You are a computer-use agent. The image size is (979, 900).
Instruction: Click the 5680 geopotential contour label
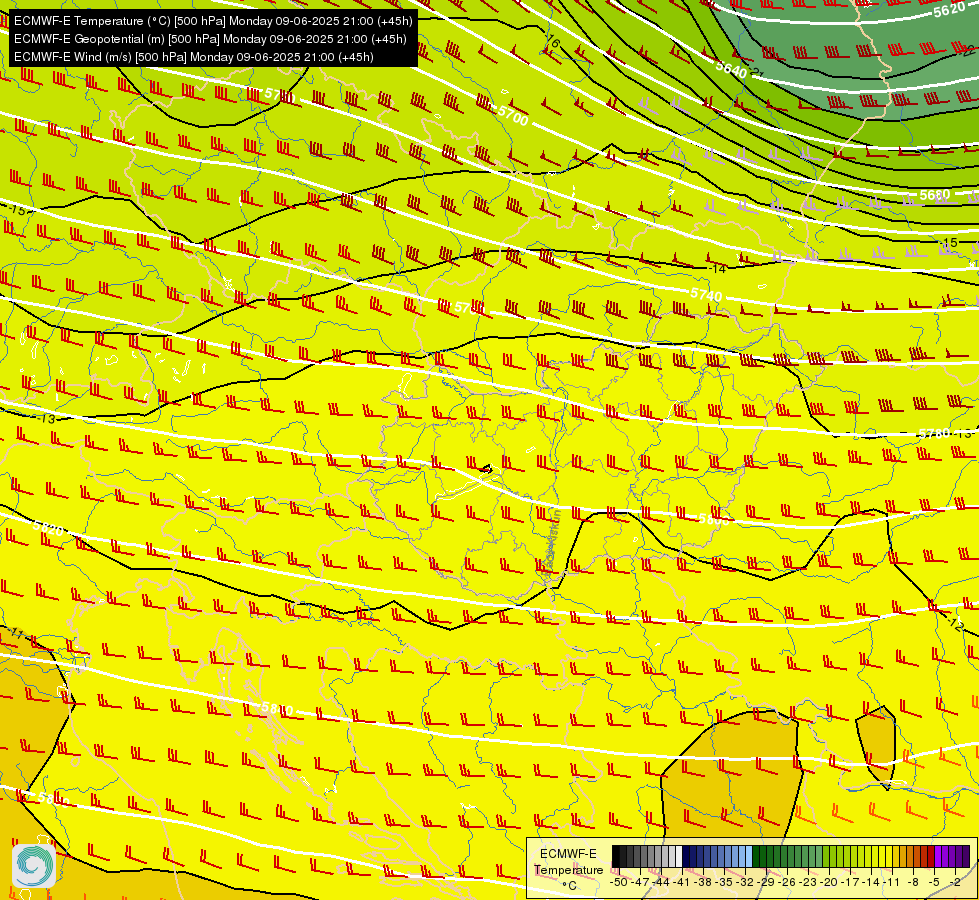pyautogui.click(x=935, y=195)
